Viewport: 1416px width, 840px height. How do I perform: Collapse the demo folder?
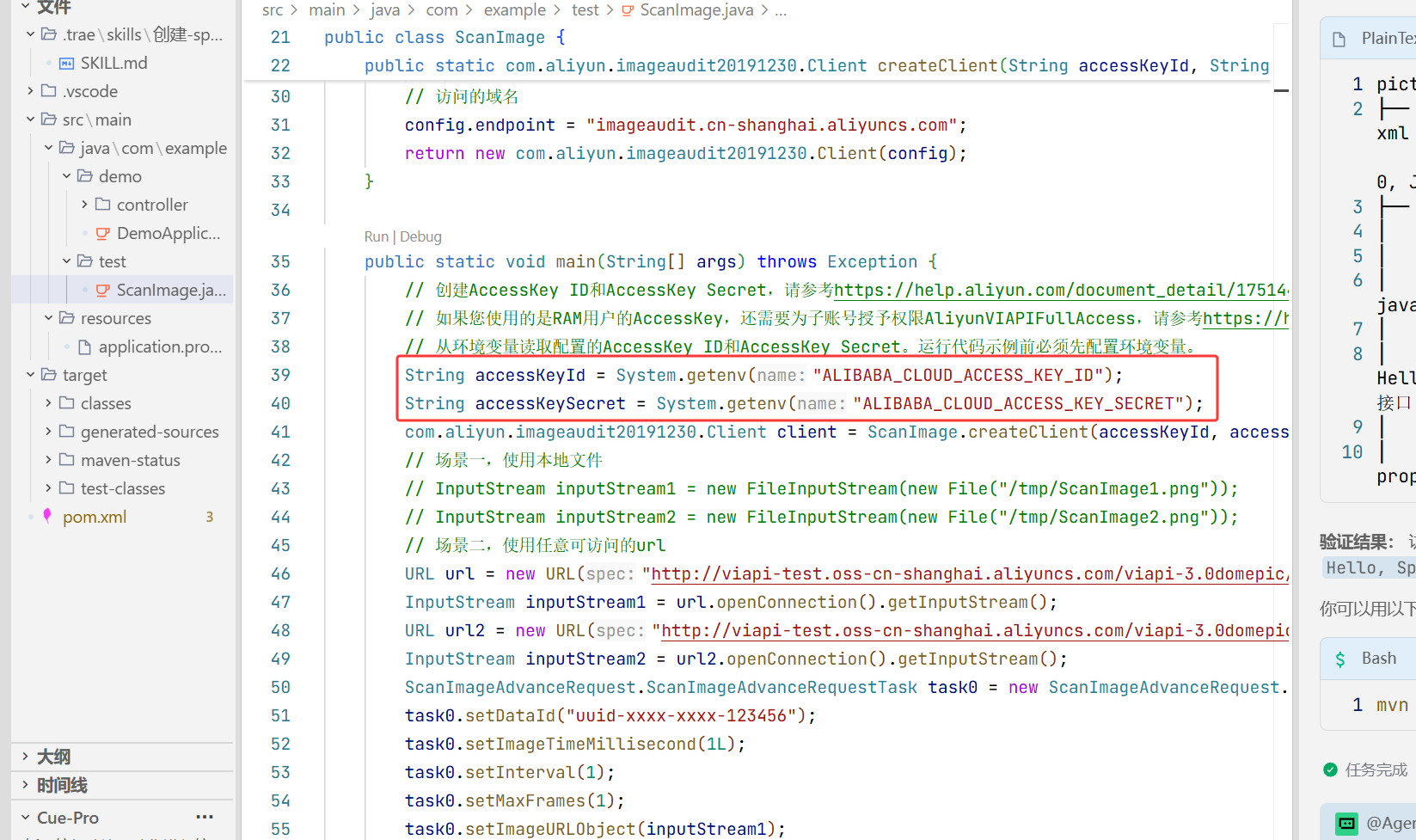coord(66,176)
